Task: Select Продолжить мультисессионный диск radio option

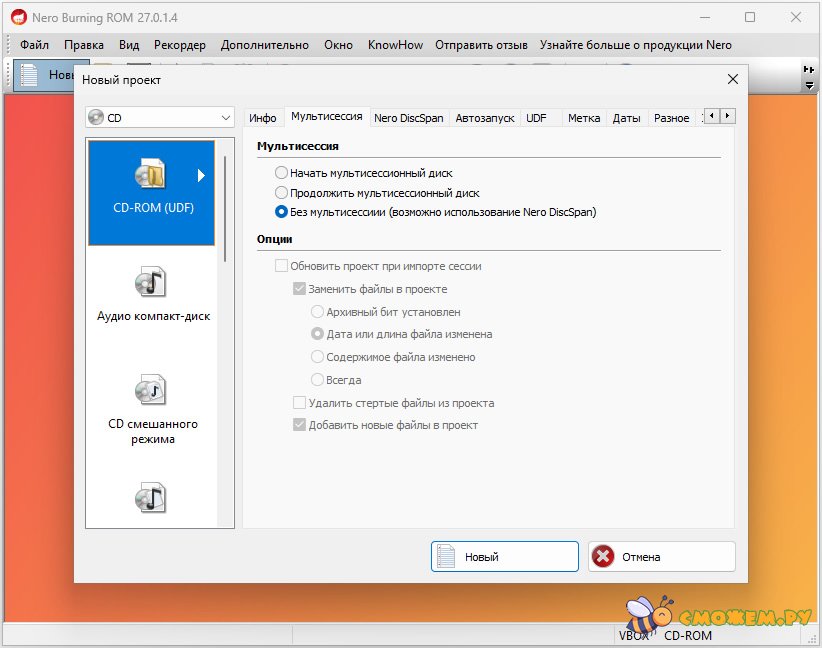Action: 282,193
